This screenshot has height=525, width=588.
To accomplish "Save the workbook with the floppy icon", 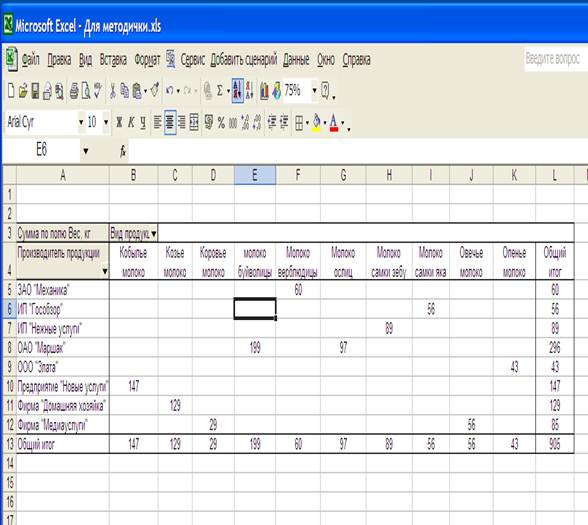I will (x=35, y=91).
